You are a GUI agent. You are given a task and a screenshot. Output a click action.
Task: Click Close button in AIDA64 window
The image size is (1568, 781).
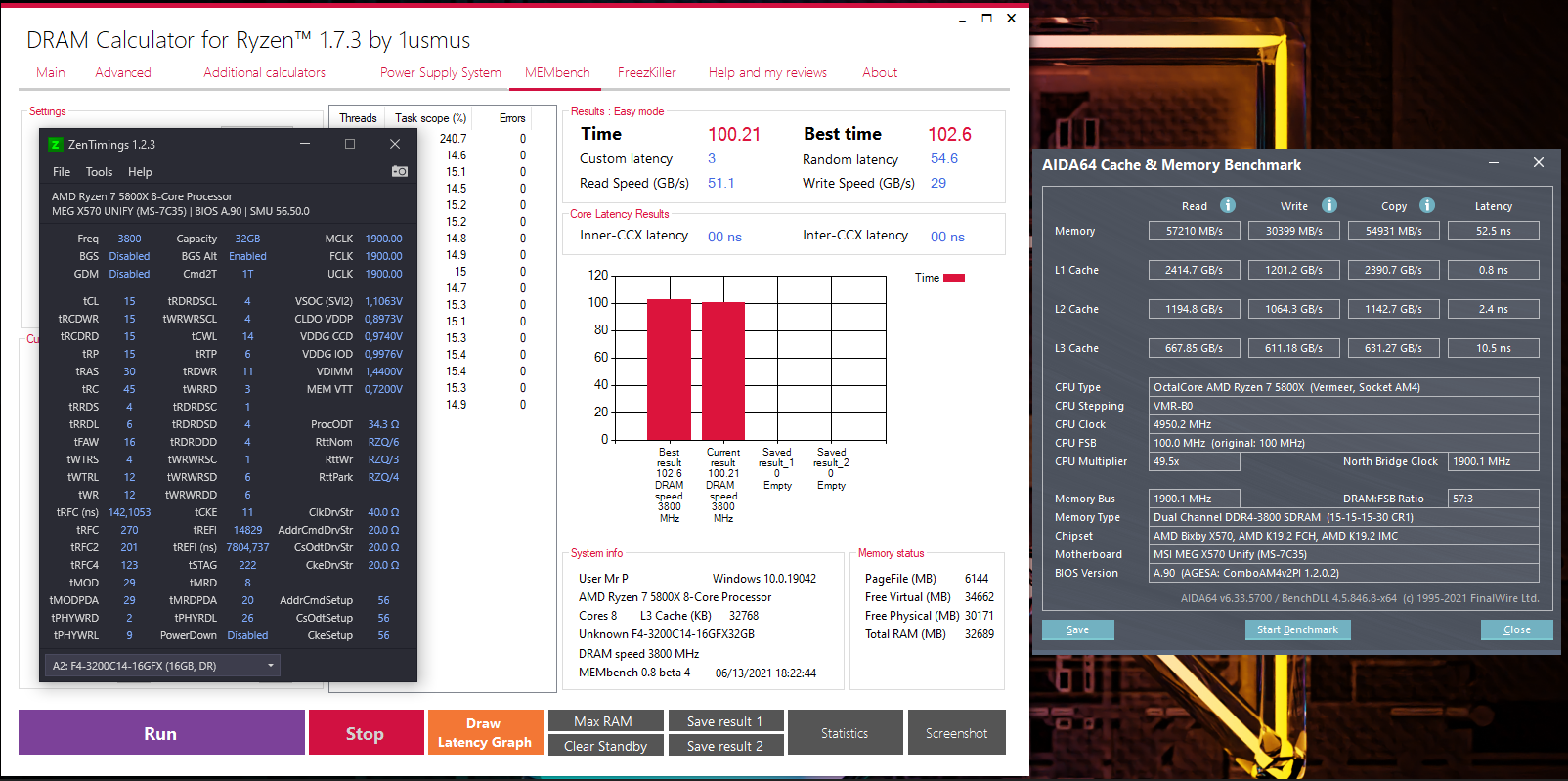[x=1517, y=629]
